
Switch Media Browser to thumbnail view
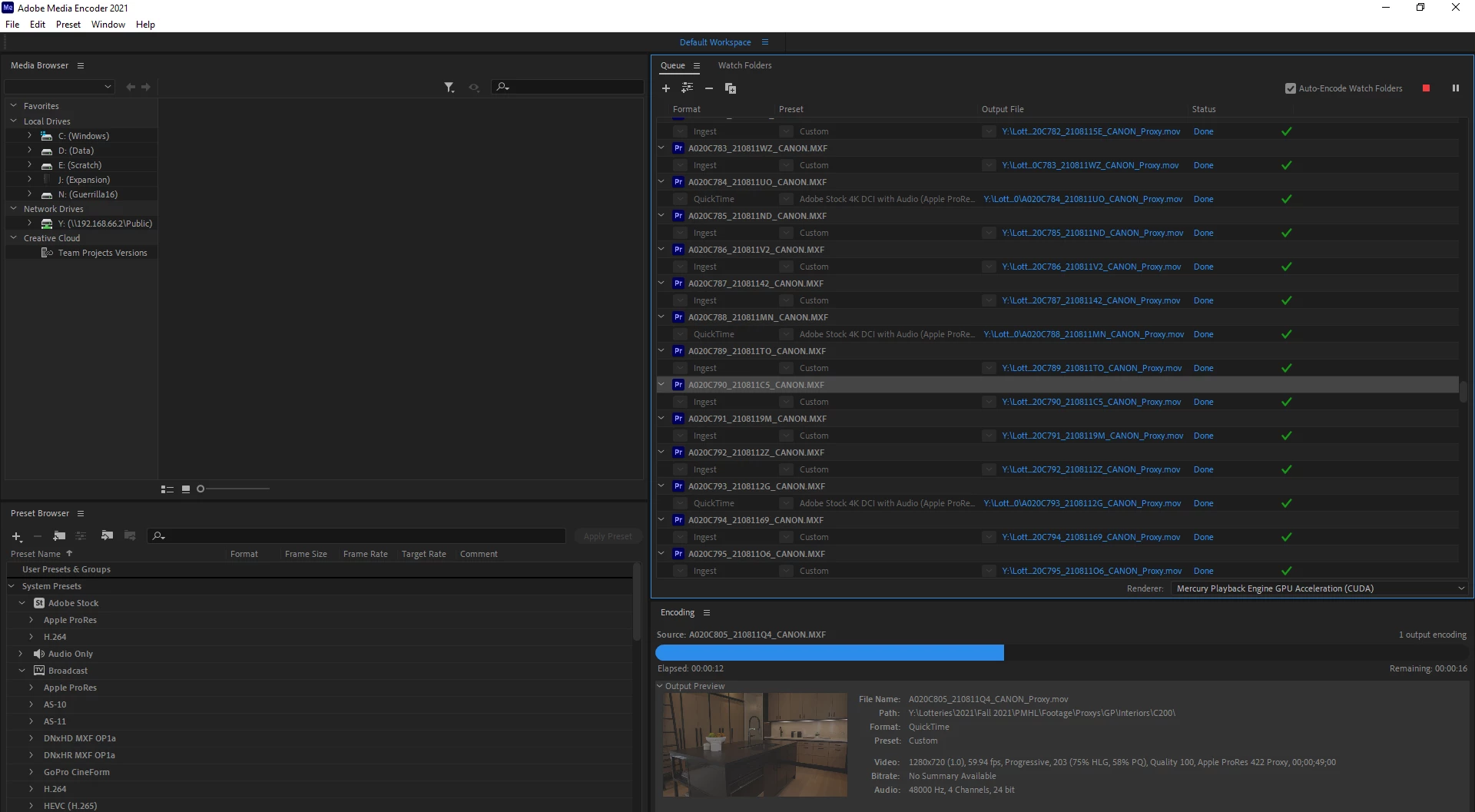click(186, 489)
